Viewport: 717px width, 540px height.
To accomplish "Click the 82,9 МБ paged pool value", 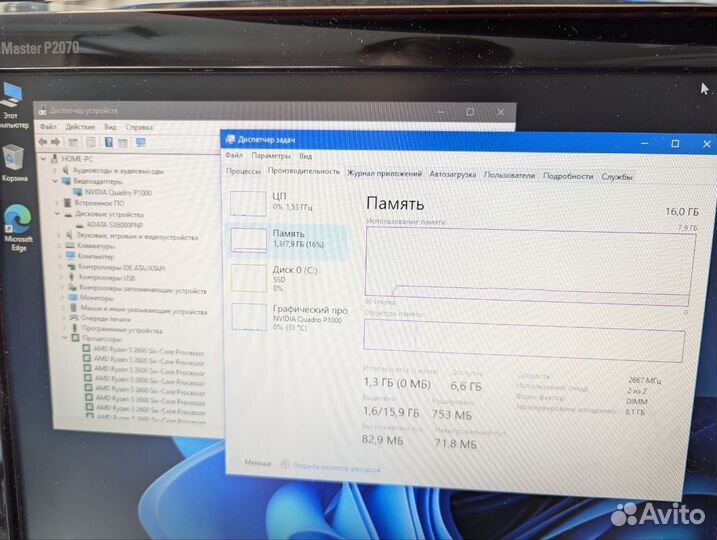I will [x=382, y=440].
